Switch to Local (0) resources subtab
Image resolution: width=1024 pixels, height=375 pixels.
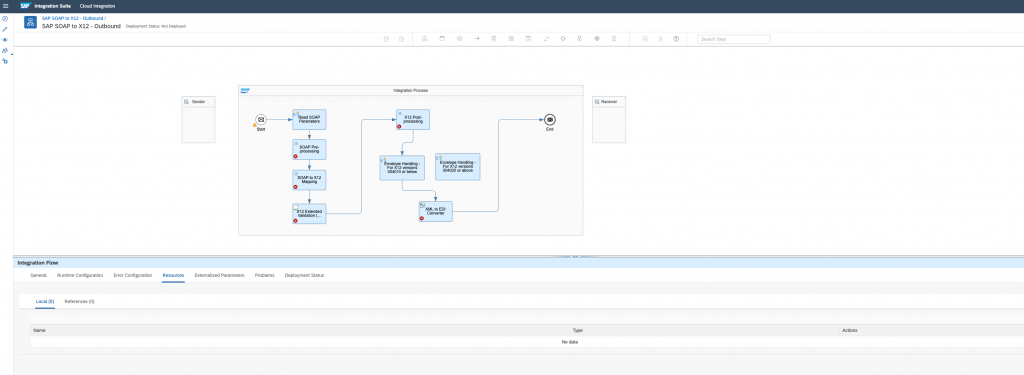coord(45,302)
